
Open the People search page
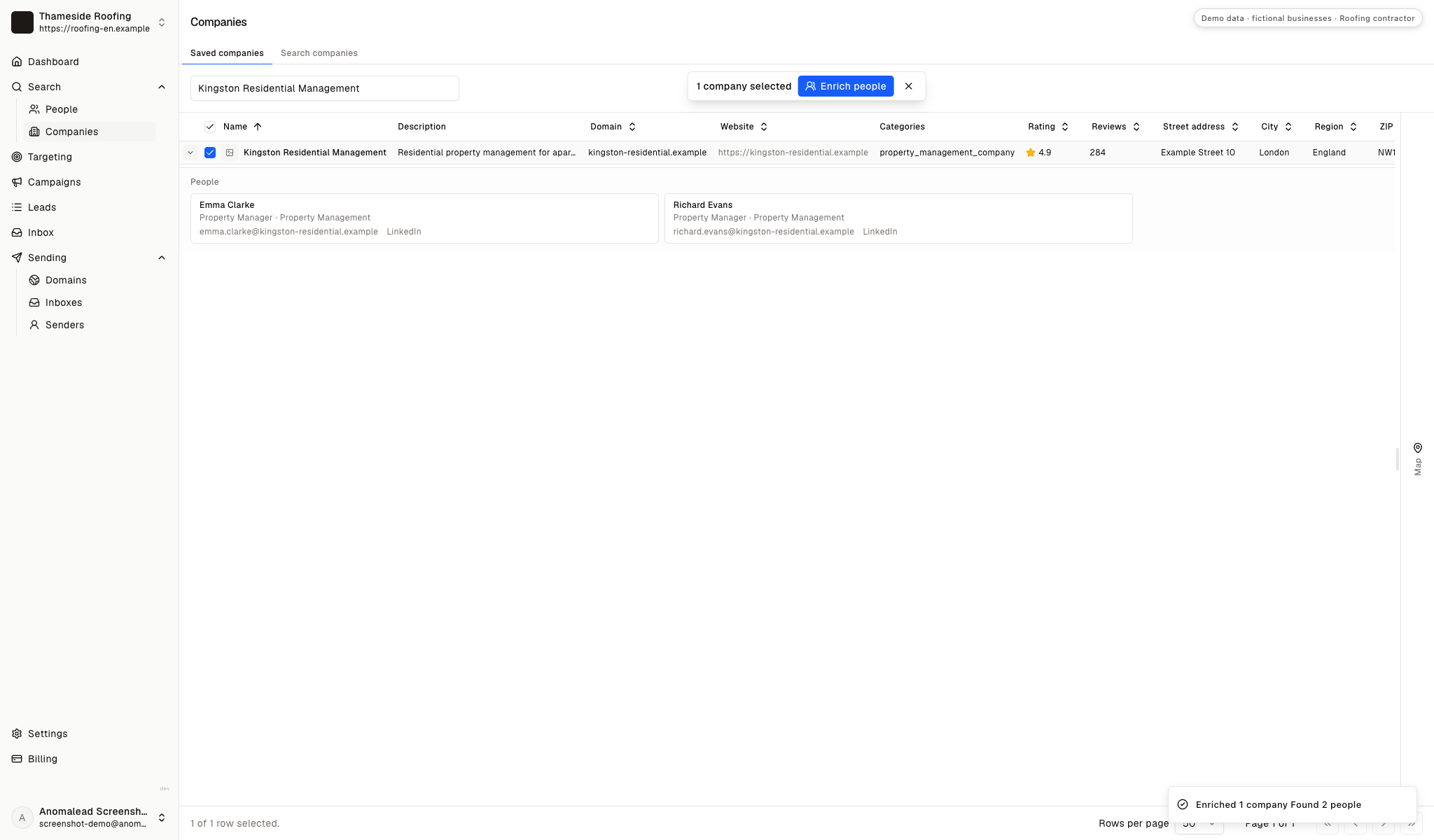click(x=62, y=109)
